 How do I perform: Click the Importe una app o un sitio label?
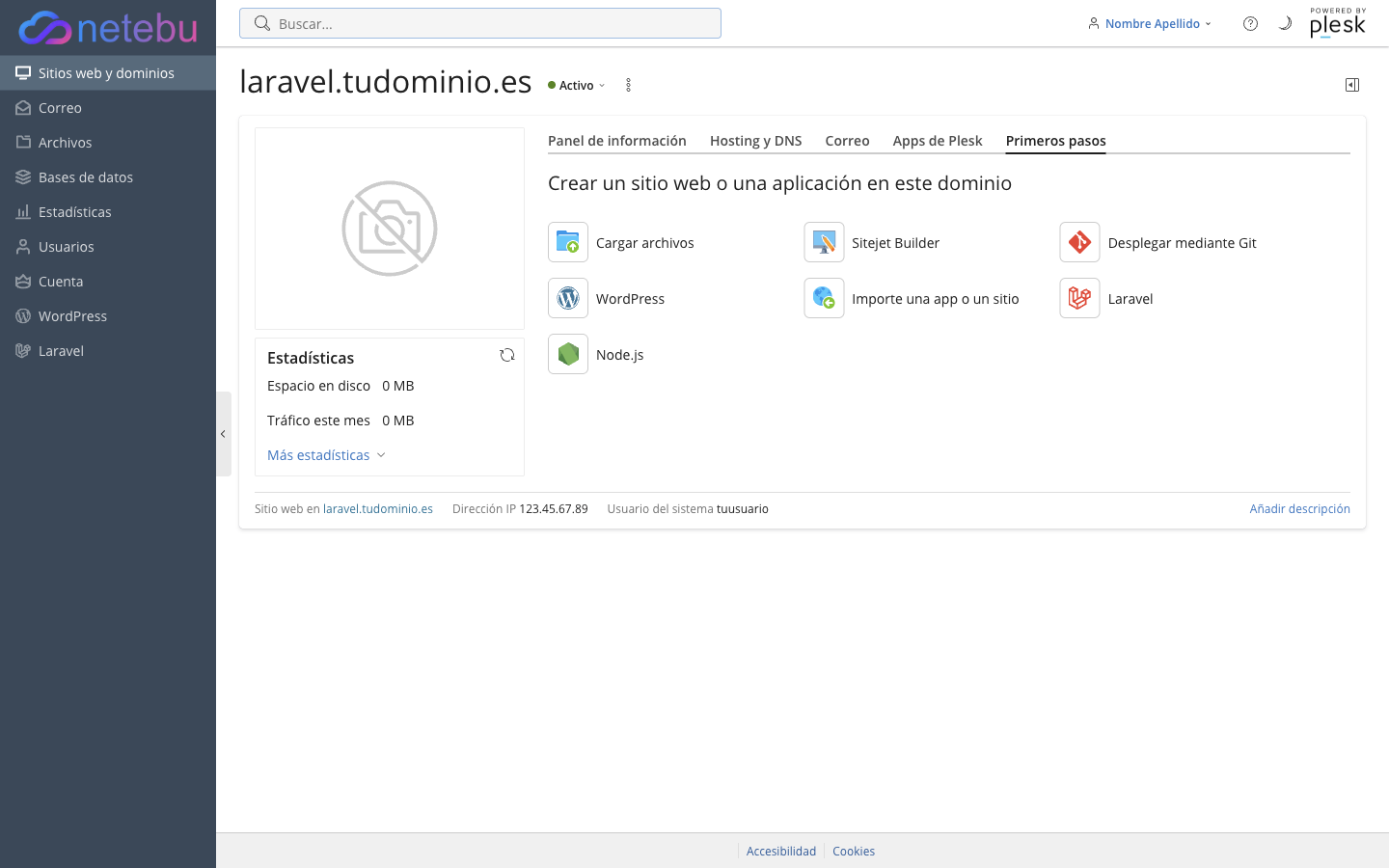(x=935, y=299)
